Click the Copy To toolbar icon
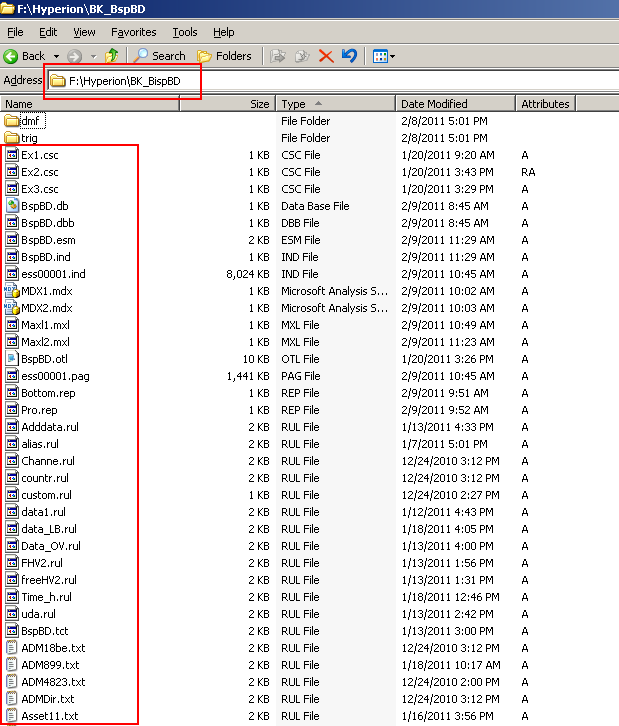The height and width of the screenshot is (726, 619). (302, 56)
